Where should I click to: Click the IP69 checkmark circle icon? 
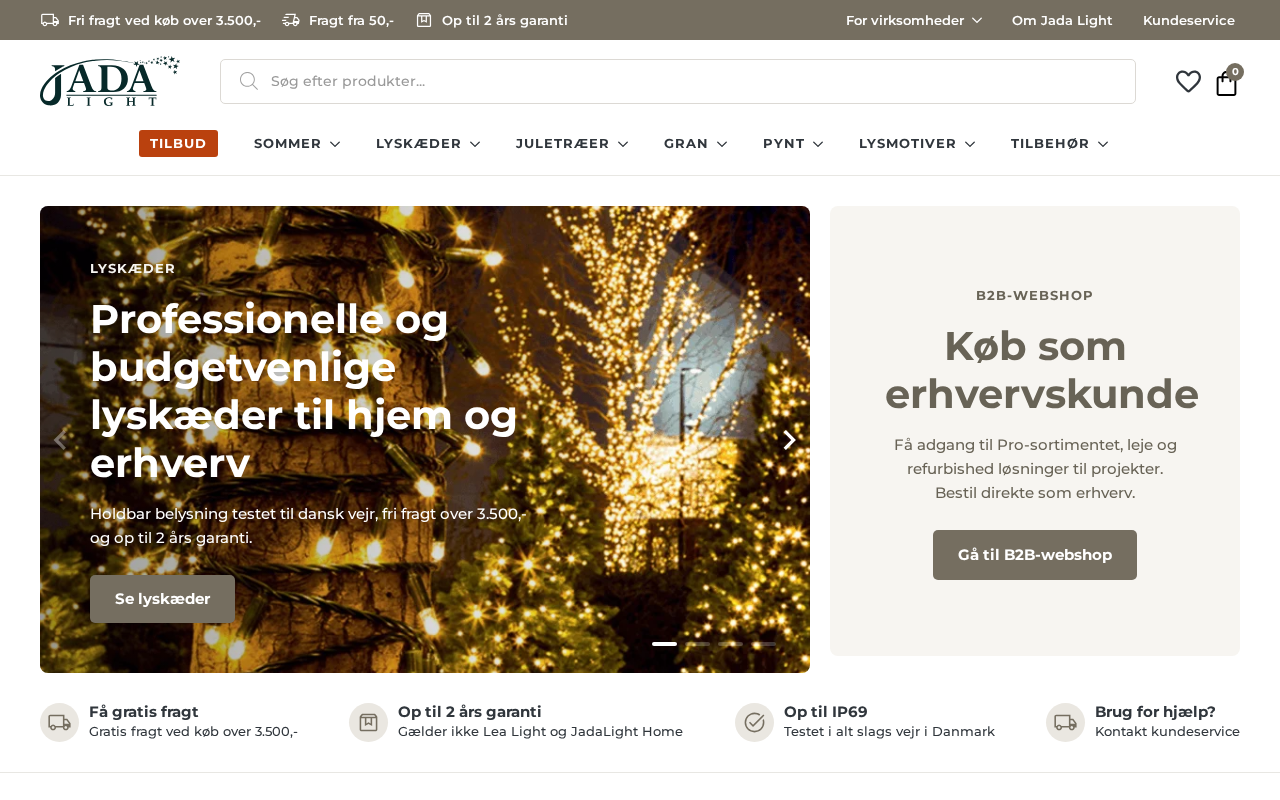point(754,722)
